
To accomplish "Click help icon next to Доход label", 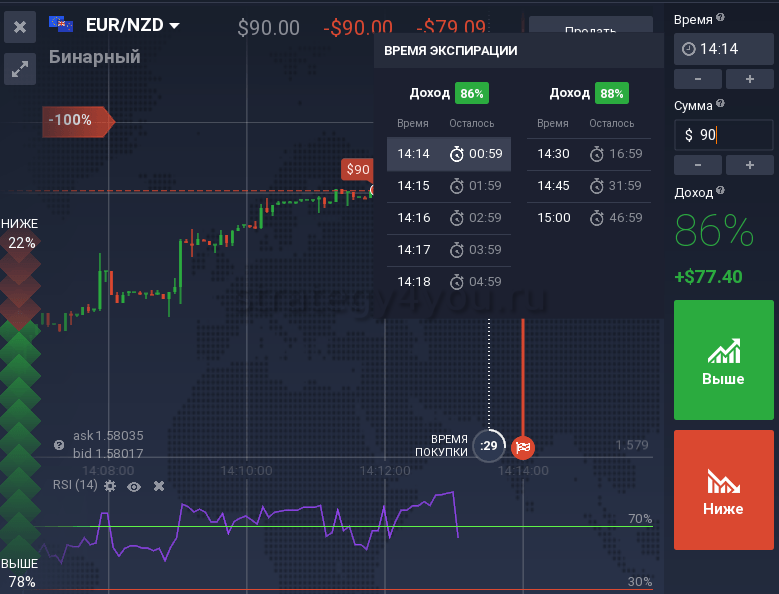I will pyautogui.click(x=719, y=190).
